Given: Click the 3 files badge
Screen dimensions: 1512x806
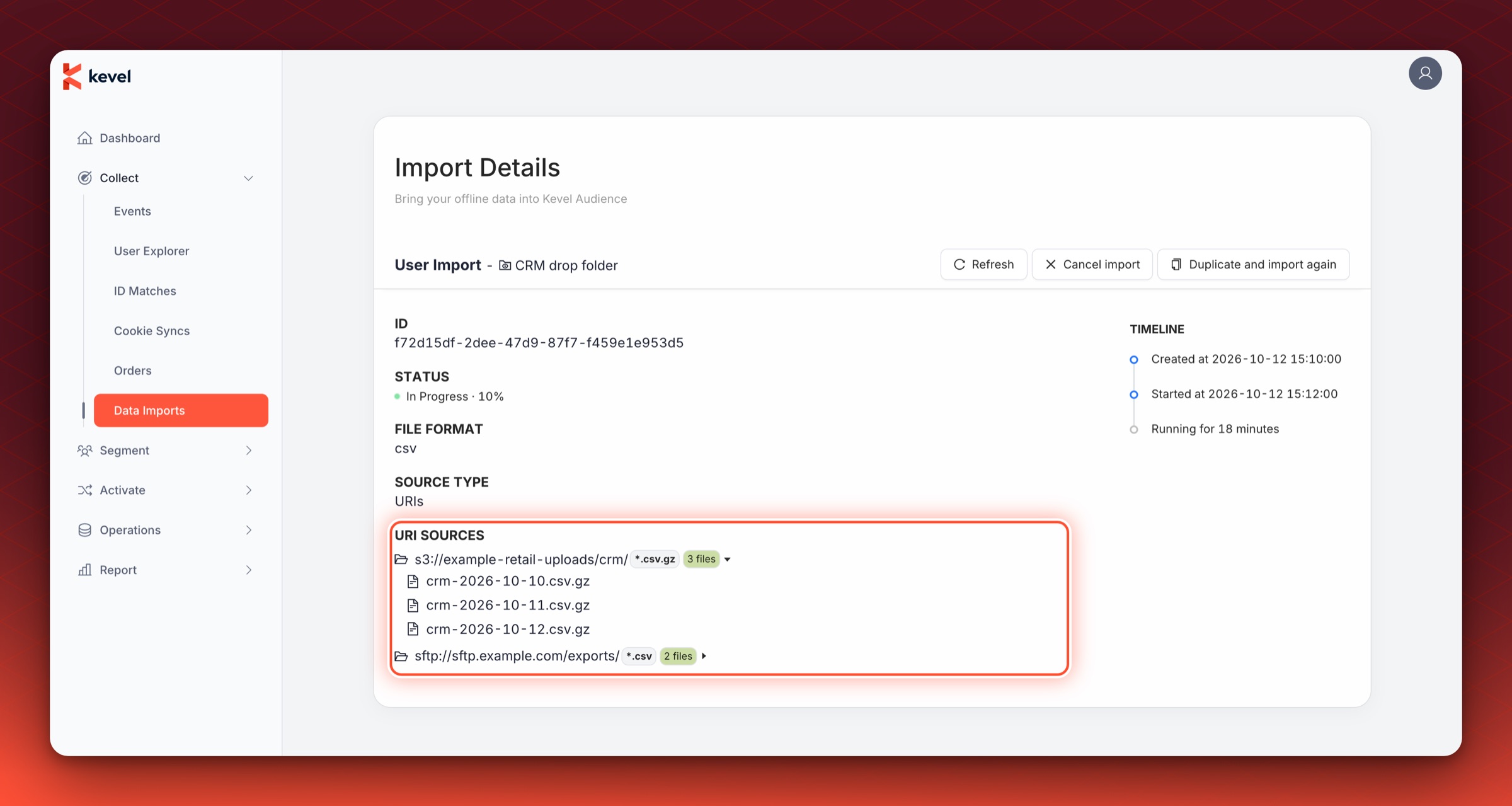Looking at the screenshot, I should [x=701, y=559].
